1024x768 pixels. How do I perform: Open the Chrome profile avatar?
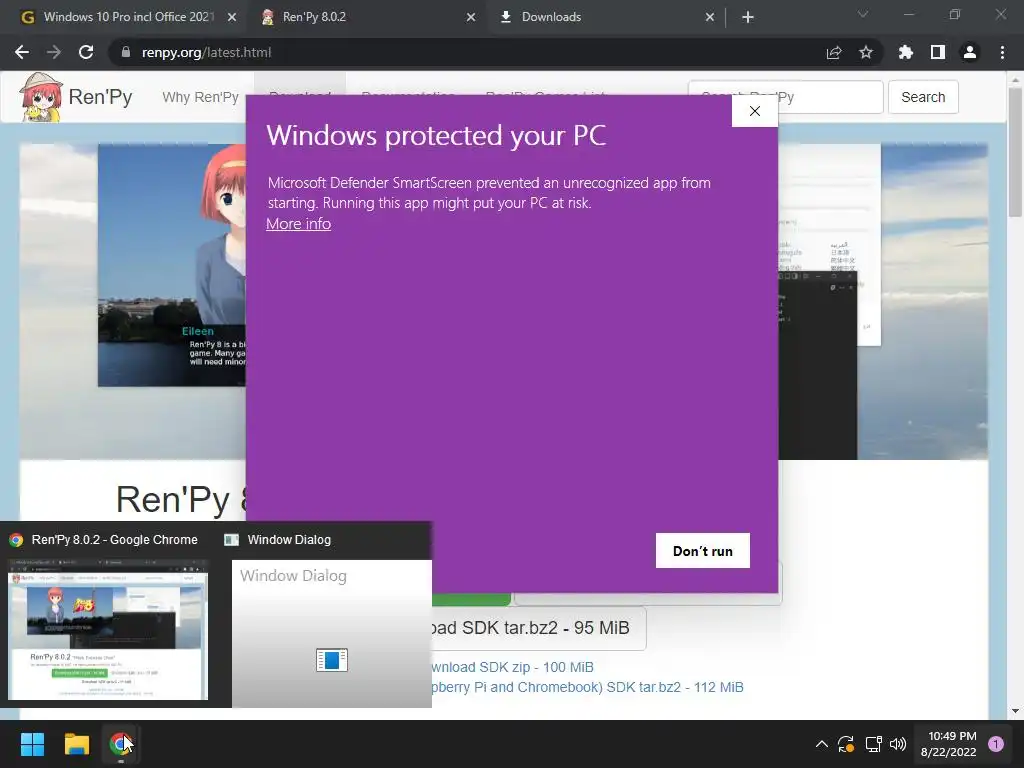click(x=970, y=52)
